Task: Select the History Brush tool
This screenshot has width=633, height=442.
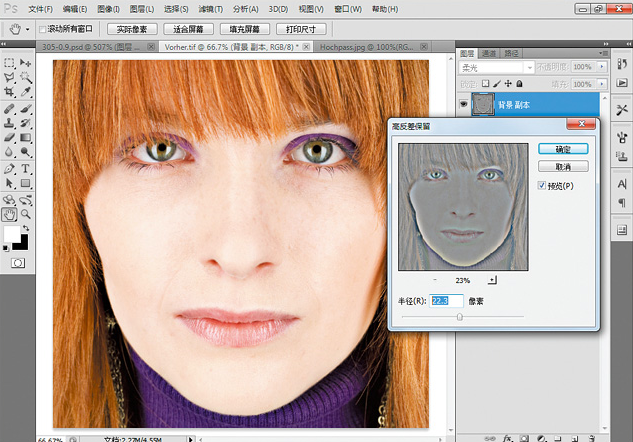Action: point(25,123)
